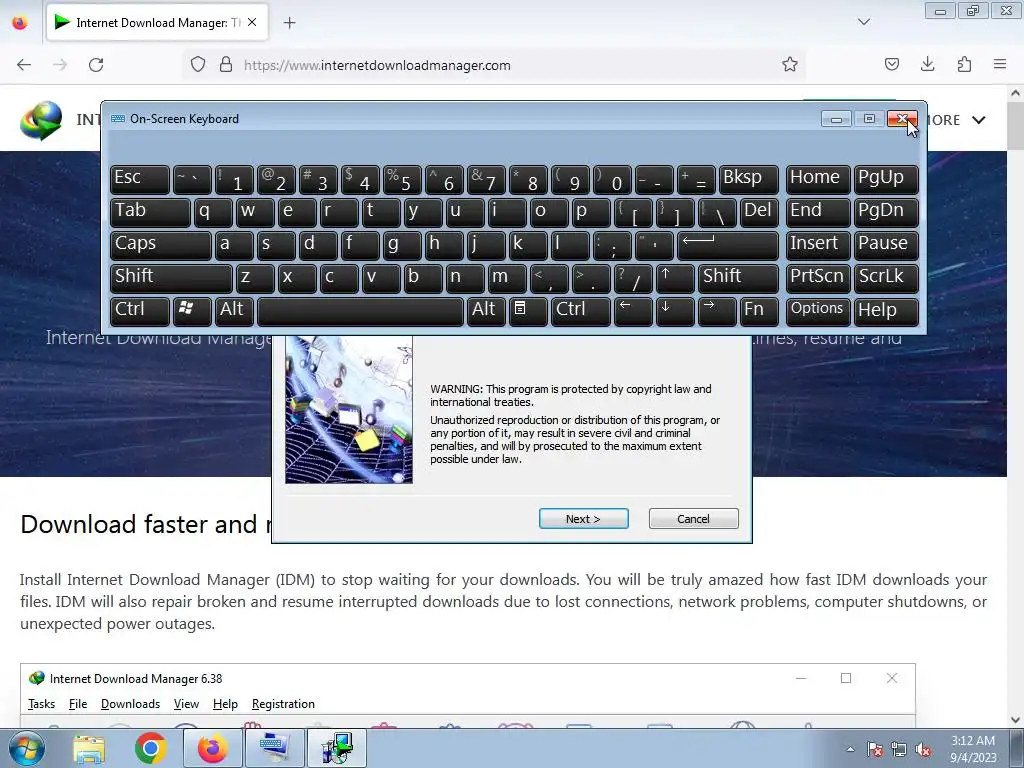Viewport: 1024px width, 768px height.
Task: Click the PrtScn key
Action: pyautogui.click(x=818, y=277)
